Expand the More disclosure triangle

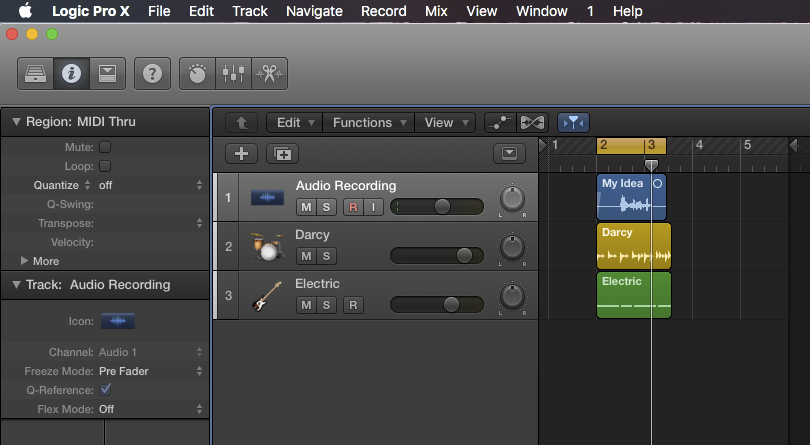[25, 261]
